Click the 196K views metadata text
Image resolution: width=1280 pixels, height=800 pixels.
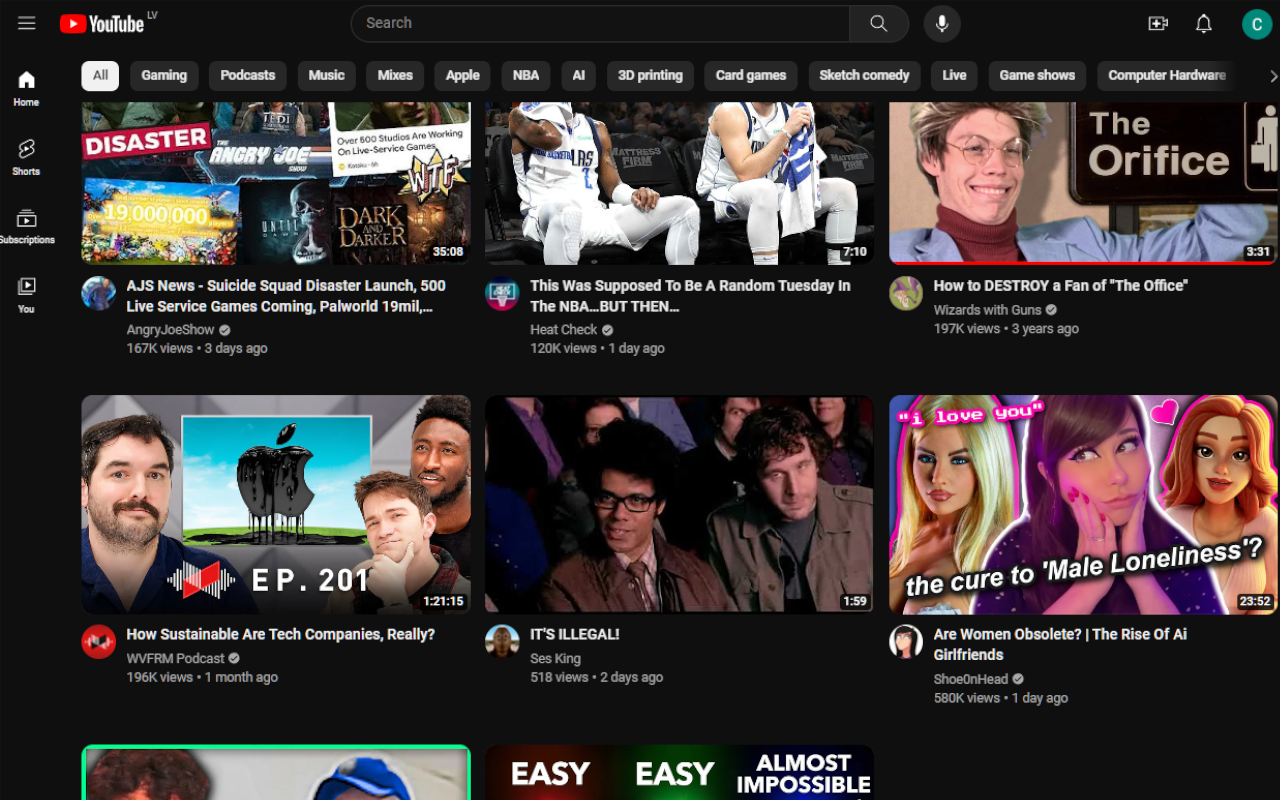(x=160, y=678)
